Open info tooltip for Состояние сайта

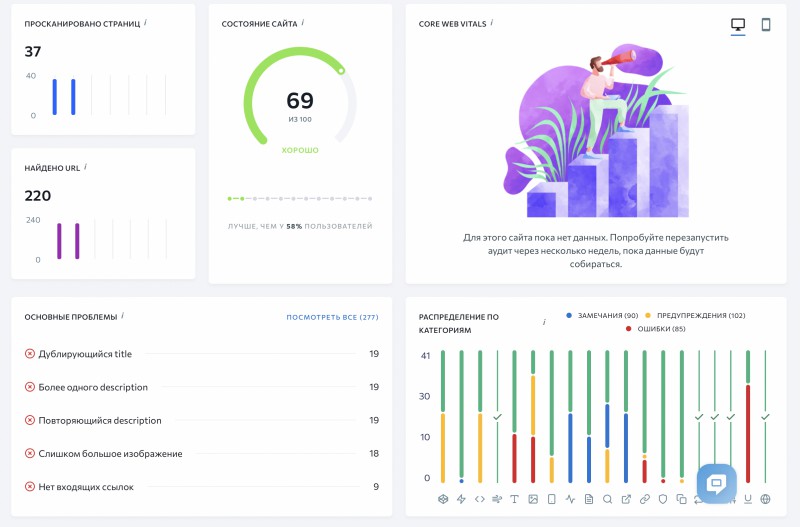[303, 22]
